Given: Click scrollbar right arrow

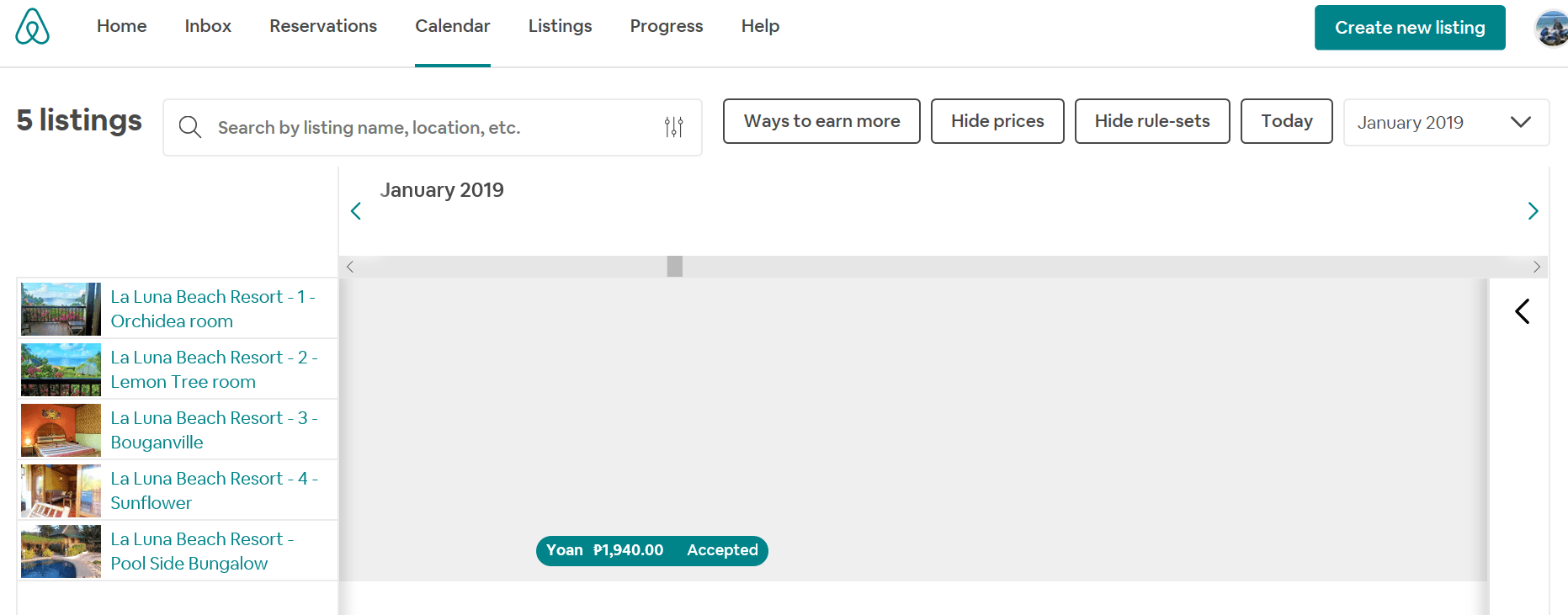Looking at the screenshot, I should (x=1537, y=267).
